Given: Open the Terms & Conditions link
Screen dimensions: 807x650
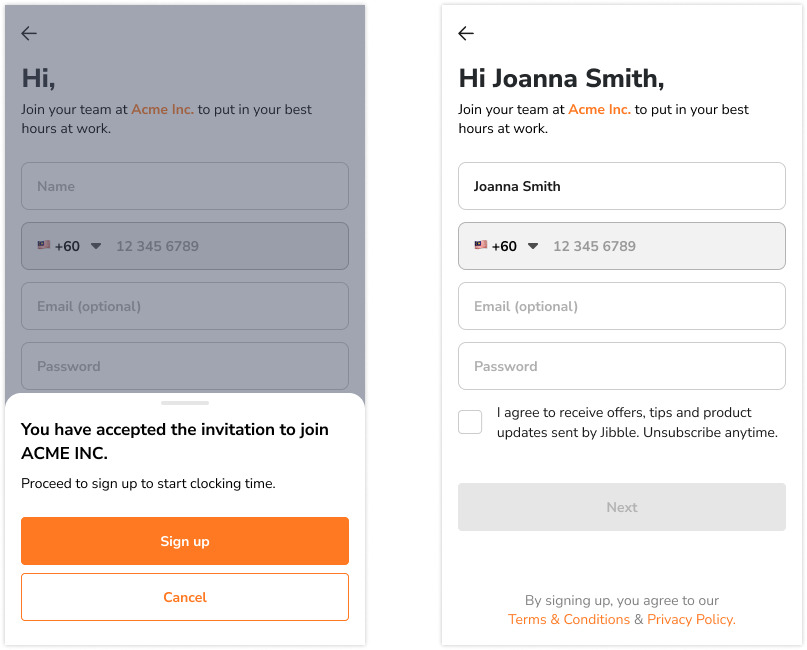Looking at the screenshot, I should 569,619.
